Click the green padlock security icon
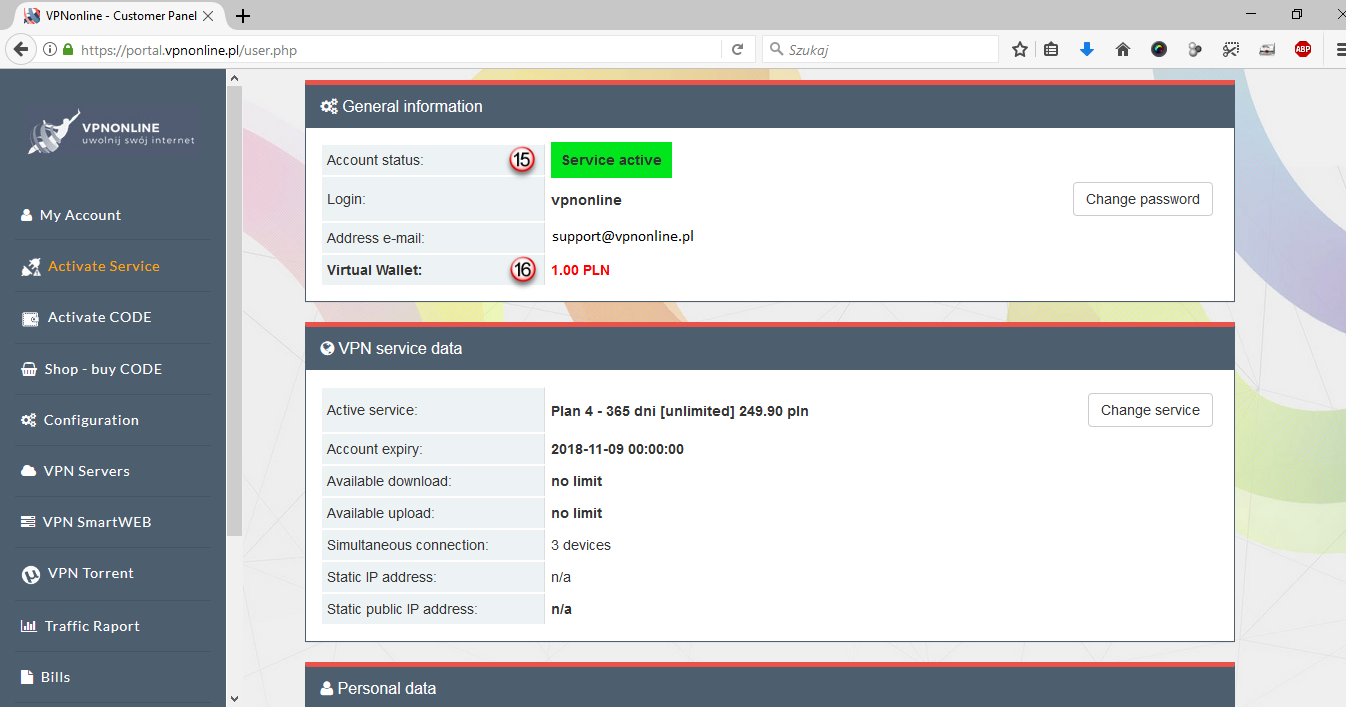Screen dimensions: 1346x707 click(68, 49)
